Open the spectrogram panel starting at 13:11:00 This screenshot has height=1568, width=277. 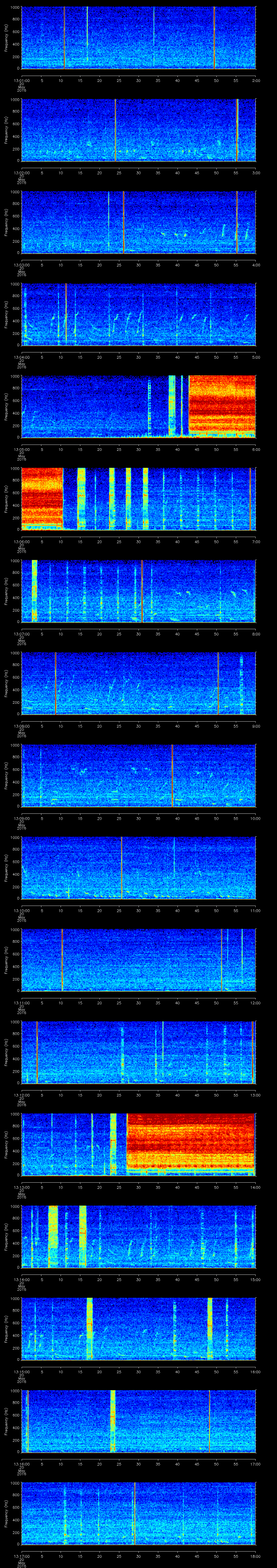(x=139, y=960)
